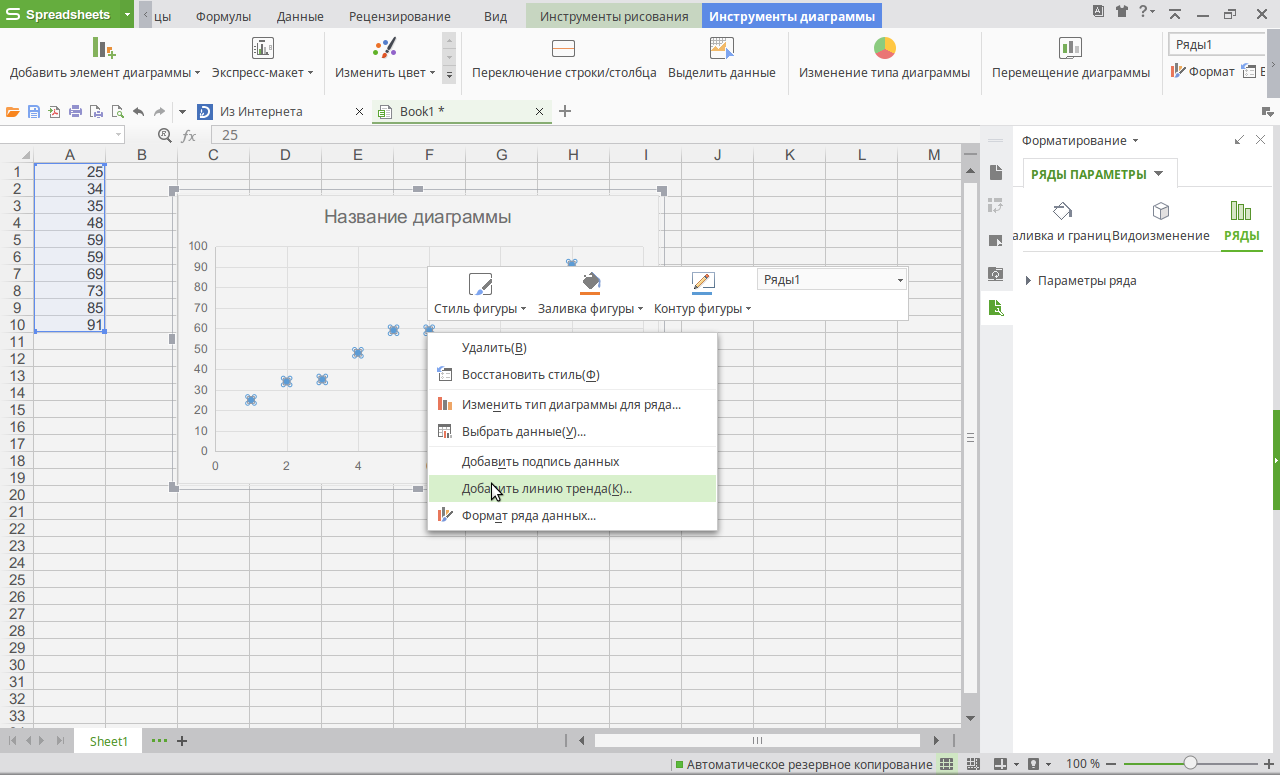Click 'Перемещение диаграммы' ribbon icon
Image resolution: width=1280 pixels, height=775 pixels.
[x=1070, y=49]
